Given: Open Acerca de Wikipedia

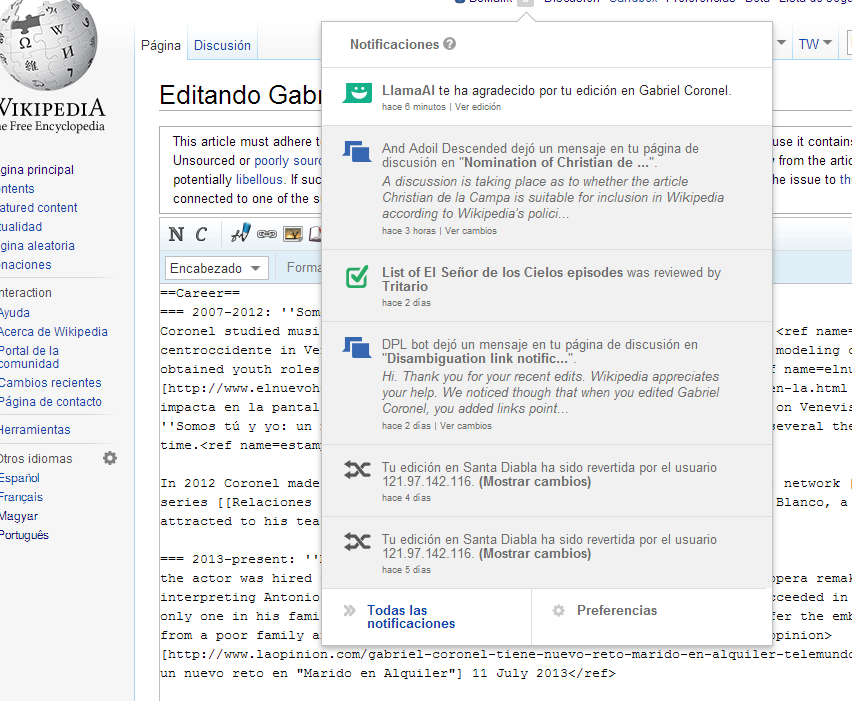Looking at the screenshot, I should click(53, 331).
